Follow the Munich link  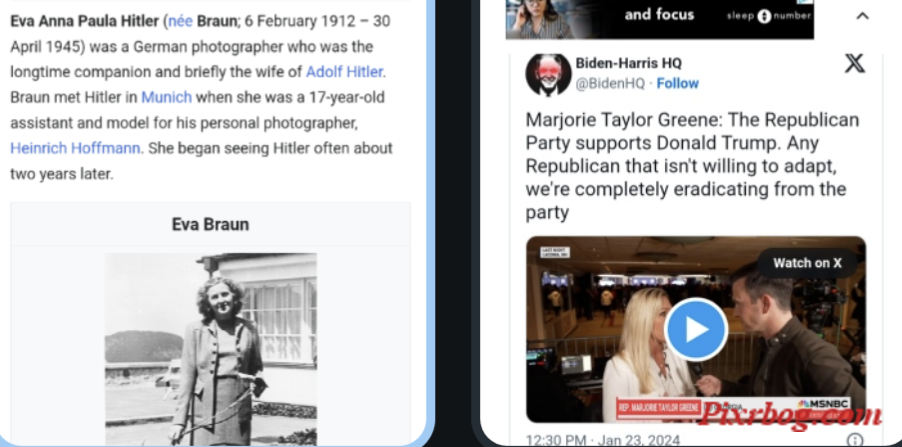tap(166, 97)
